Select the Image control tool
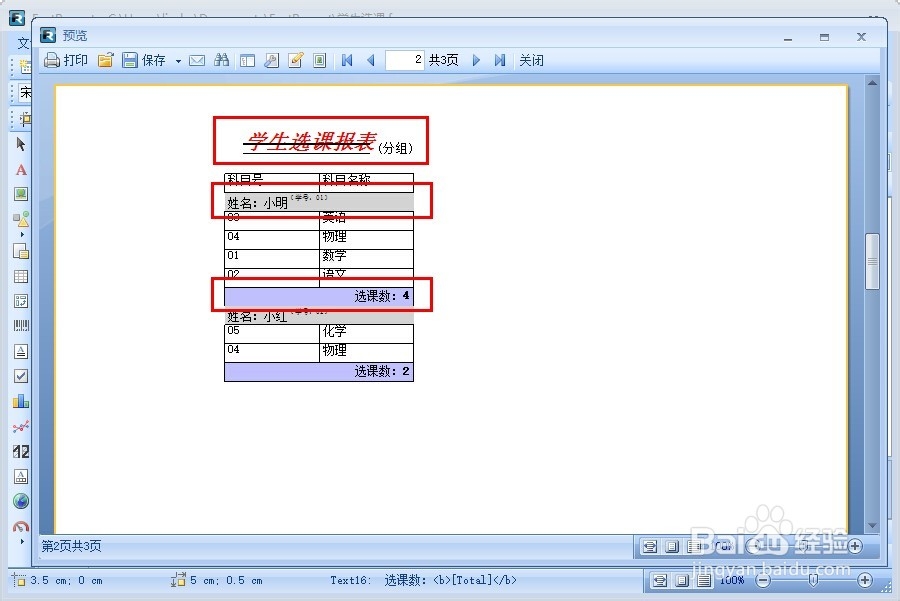The height and width of the screenshot is (601, 900). 22,194
